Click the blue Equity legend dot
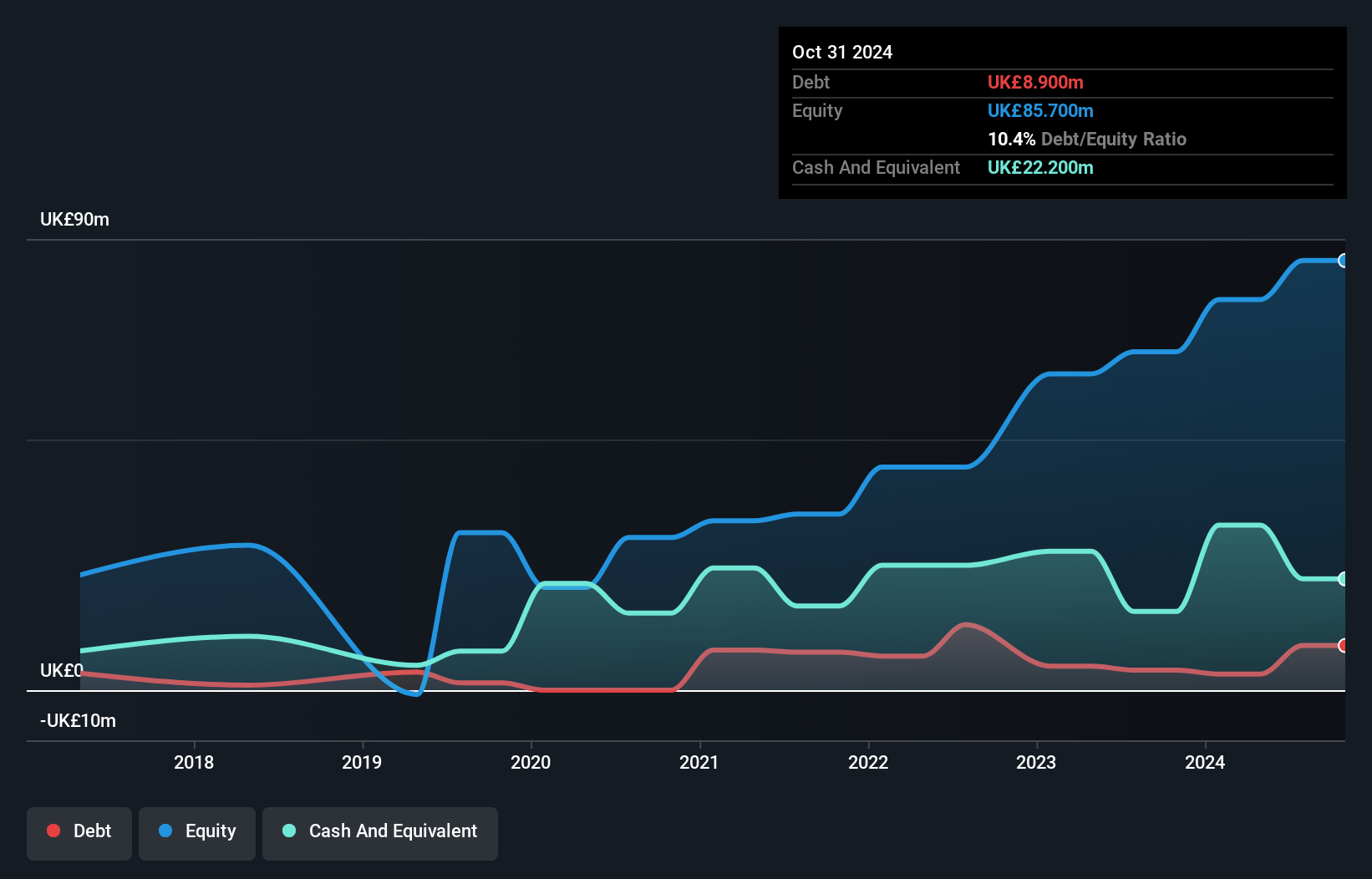1372x879 pixels. [x=165, y=831]
